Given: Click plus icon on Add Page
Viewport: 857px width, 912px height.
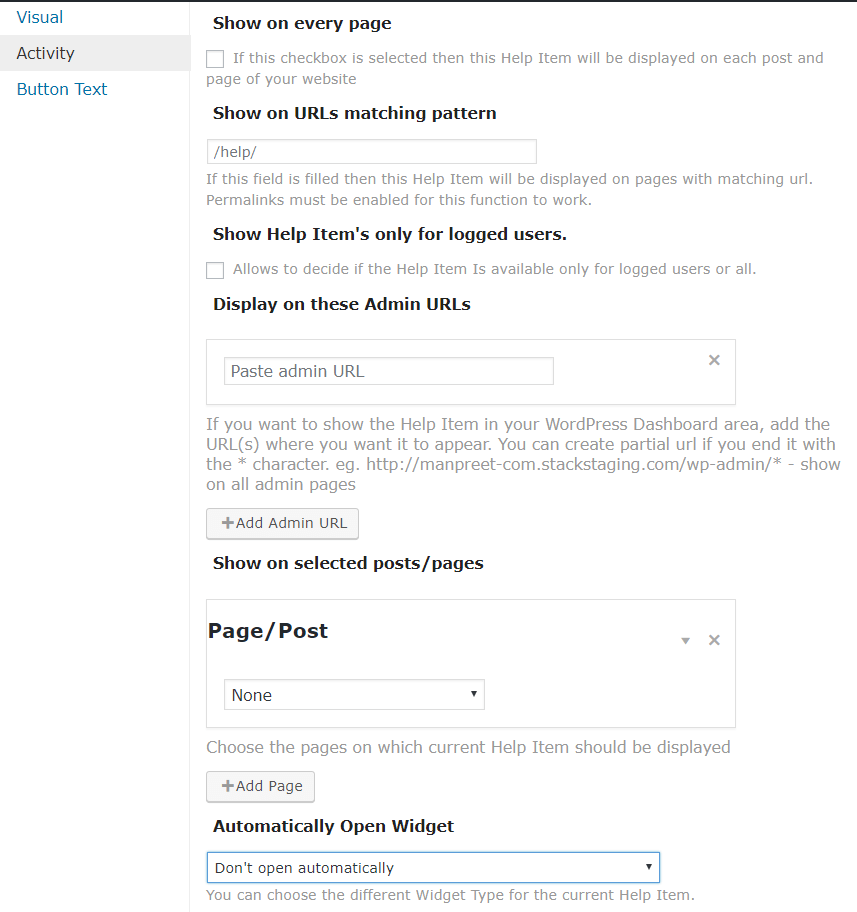Looking at the screenshot, I should pyautogui.click(x=228, y=786).
